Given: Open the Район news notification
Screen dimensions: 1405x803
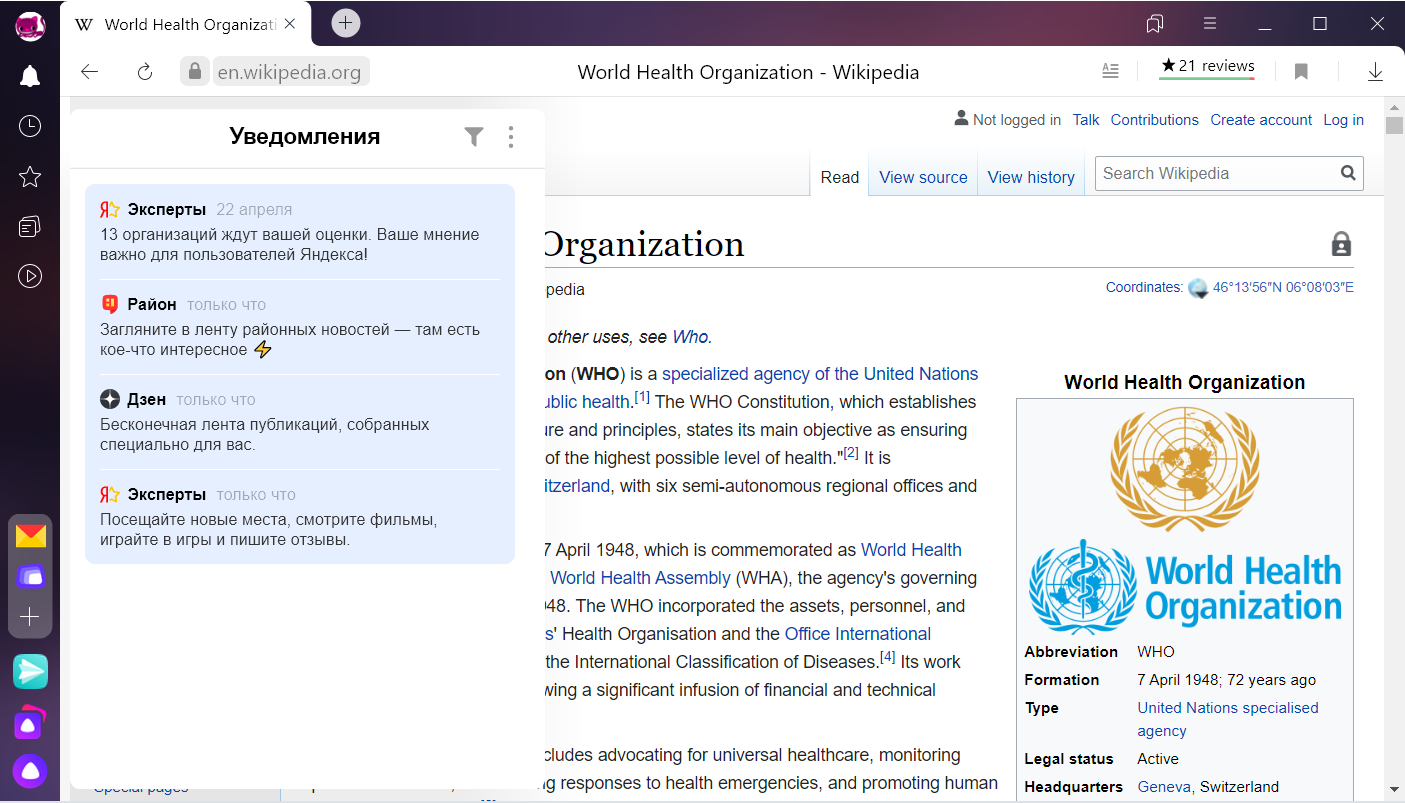Looking at the screenshot, I should (300, 327).
